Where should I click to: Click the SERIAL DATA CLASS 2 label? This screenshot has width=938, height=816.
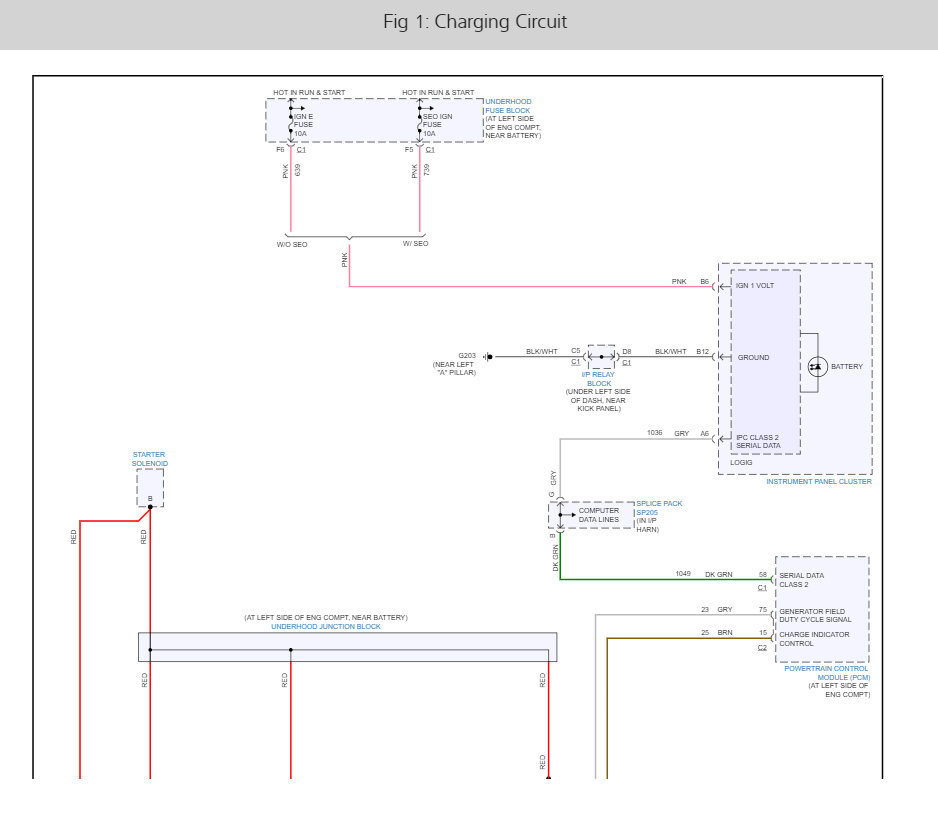(801, 579)
